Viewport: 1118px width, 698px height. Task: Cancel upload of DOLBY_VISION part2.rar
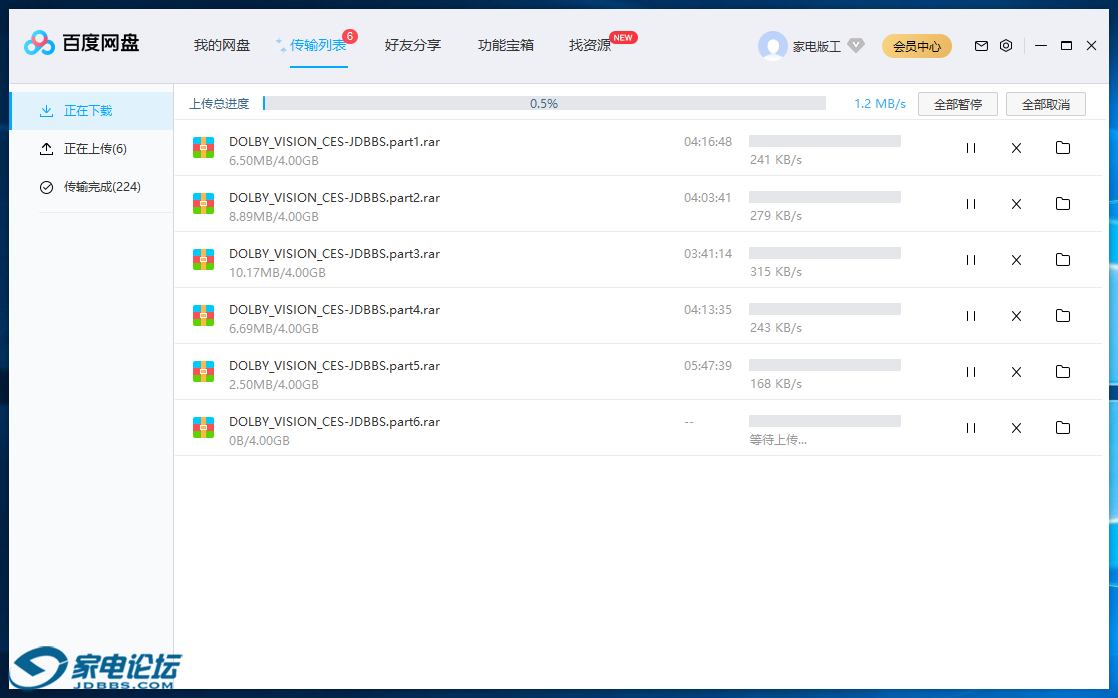pyautogui.click(x=1016, y=204)
